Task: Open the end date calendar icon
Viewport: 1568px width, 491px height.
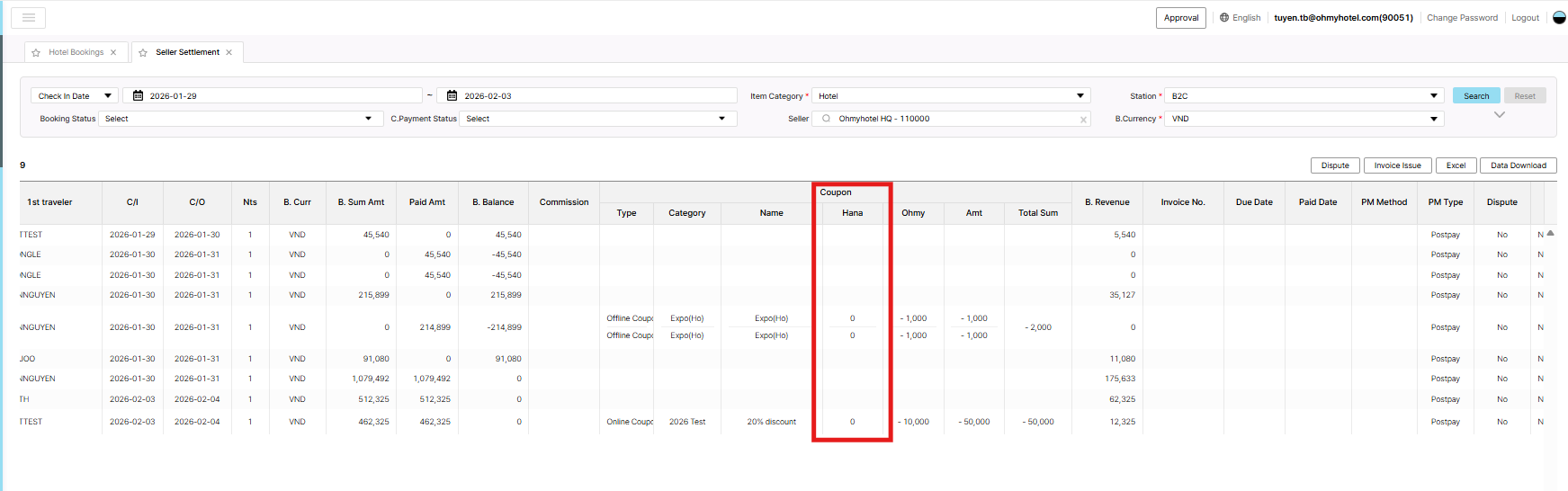Action: (x=452, y=96)
